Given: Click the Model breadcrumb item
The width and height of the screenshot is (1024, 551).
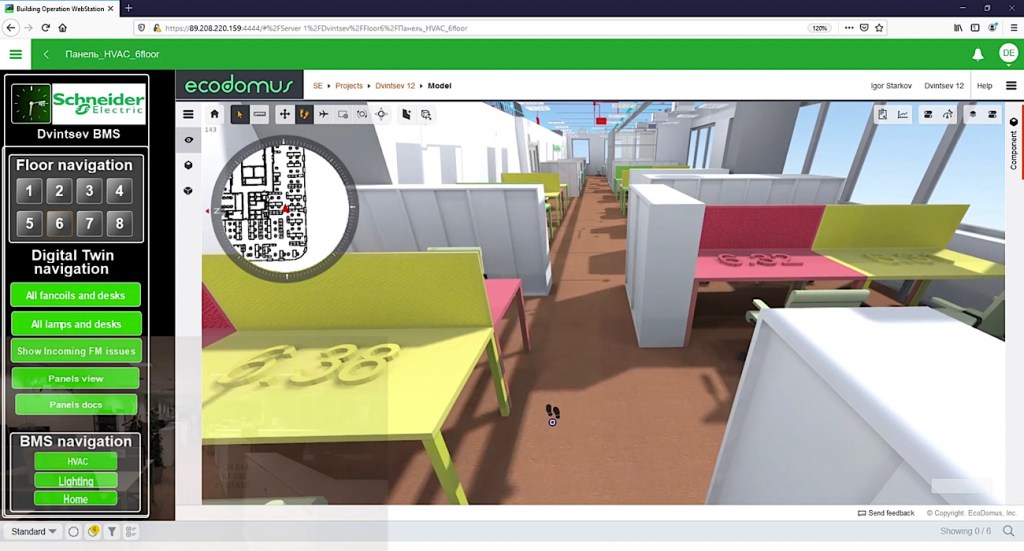Looking at the screenshot, I should [440, 86].
